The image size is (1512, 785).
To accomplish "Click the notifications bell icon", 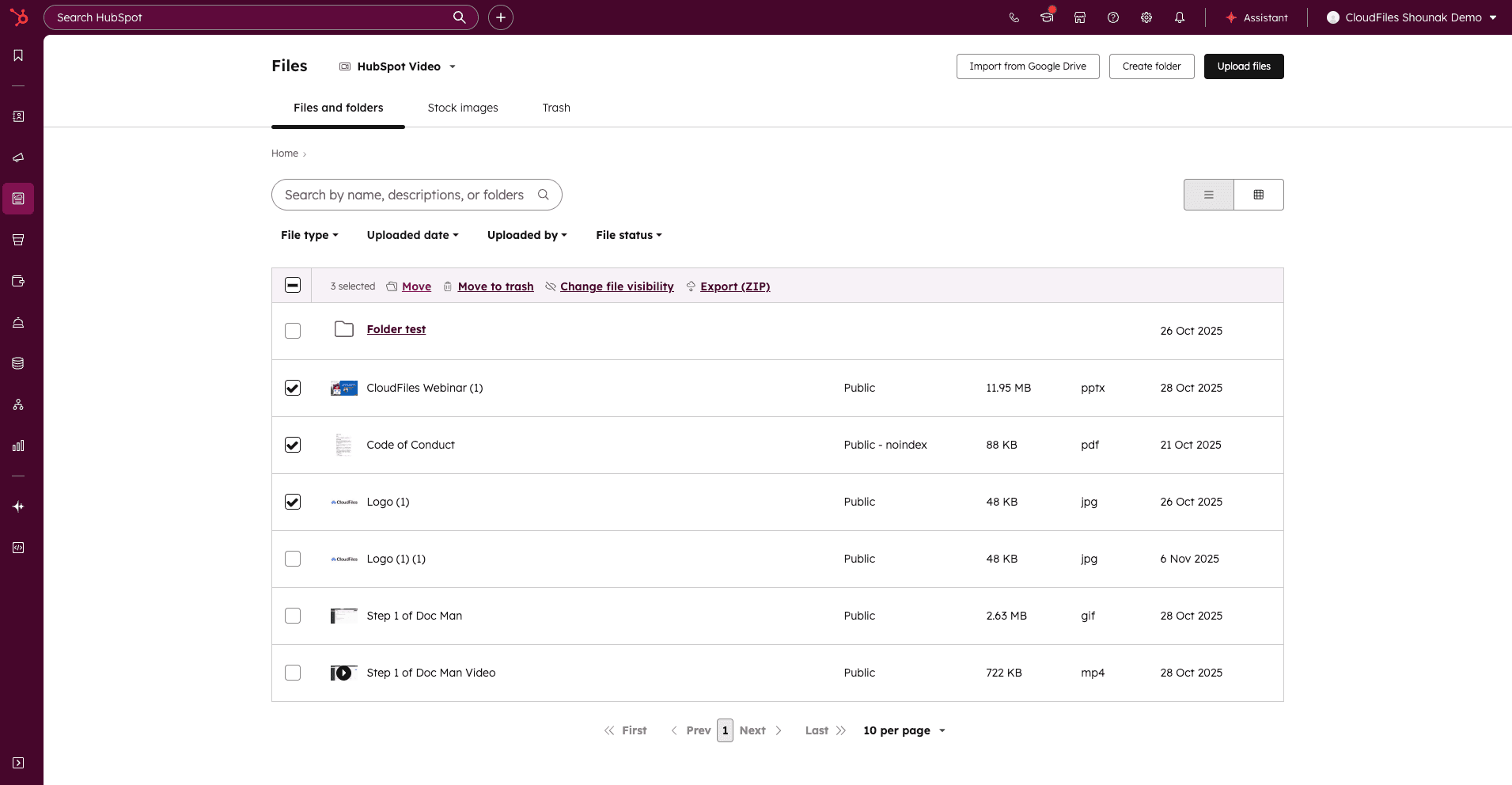I will coord(1179,17).
